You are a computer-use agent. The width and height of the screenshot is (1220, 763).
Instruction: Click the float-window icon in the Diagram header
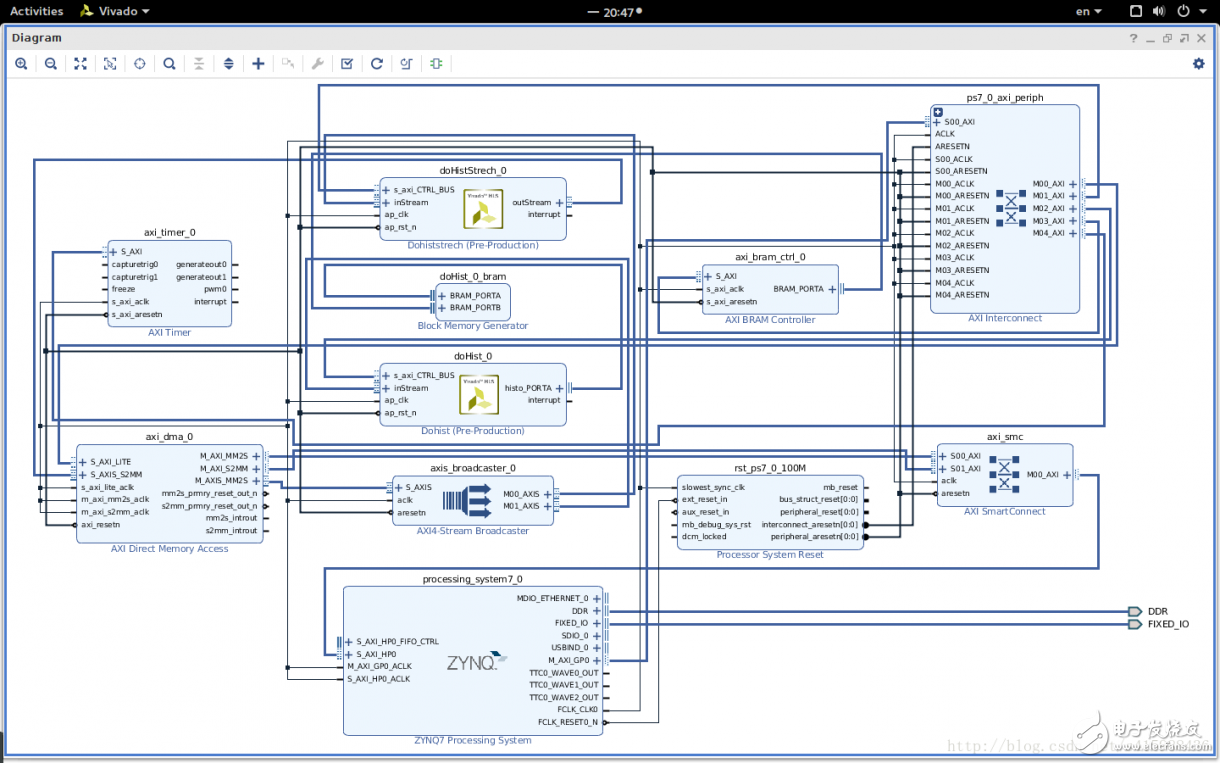1184,38
